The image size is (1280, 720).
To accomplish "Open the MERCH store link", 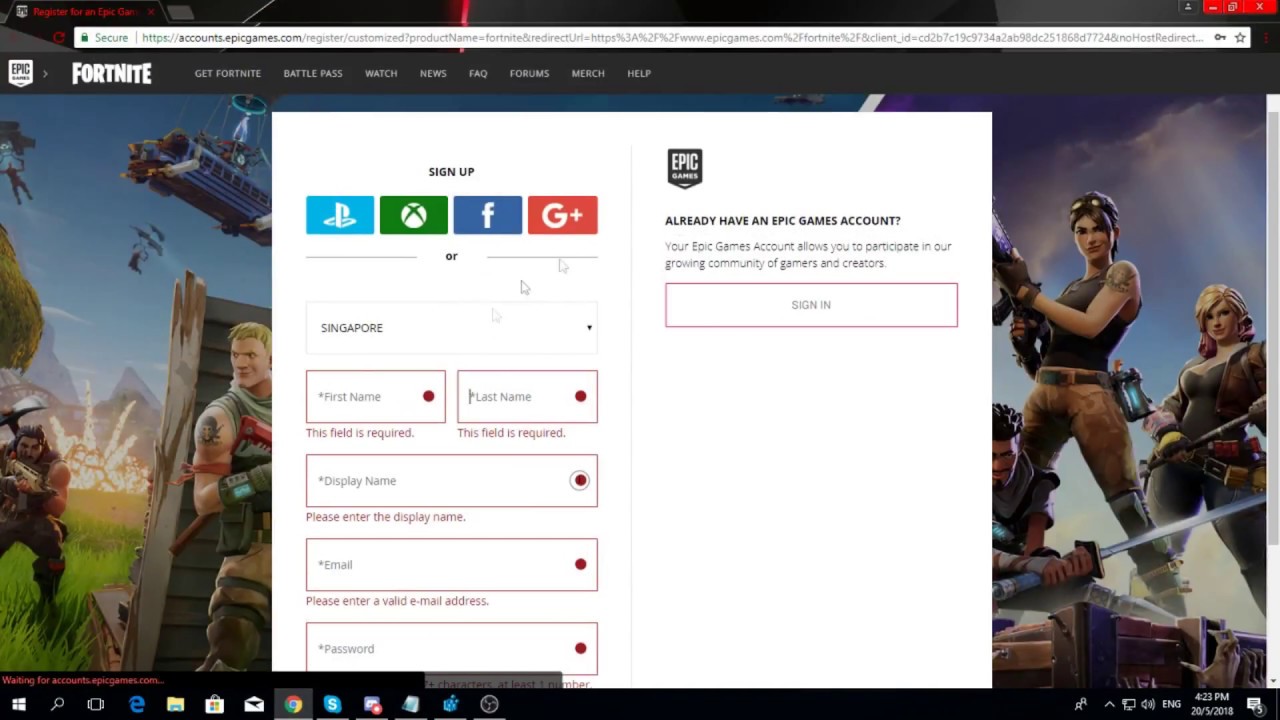I will pos(588,73).
